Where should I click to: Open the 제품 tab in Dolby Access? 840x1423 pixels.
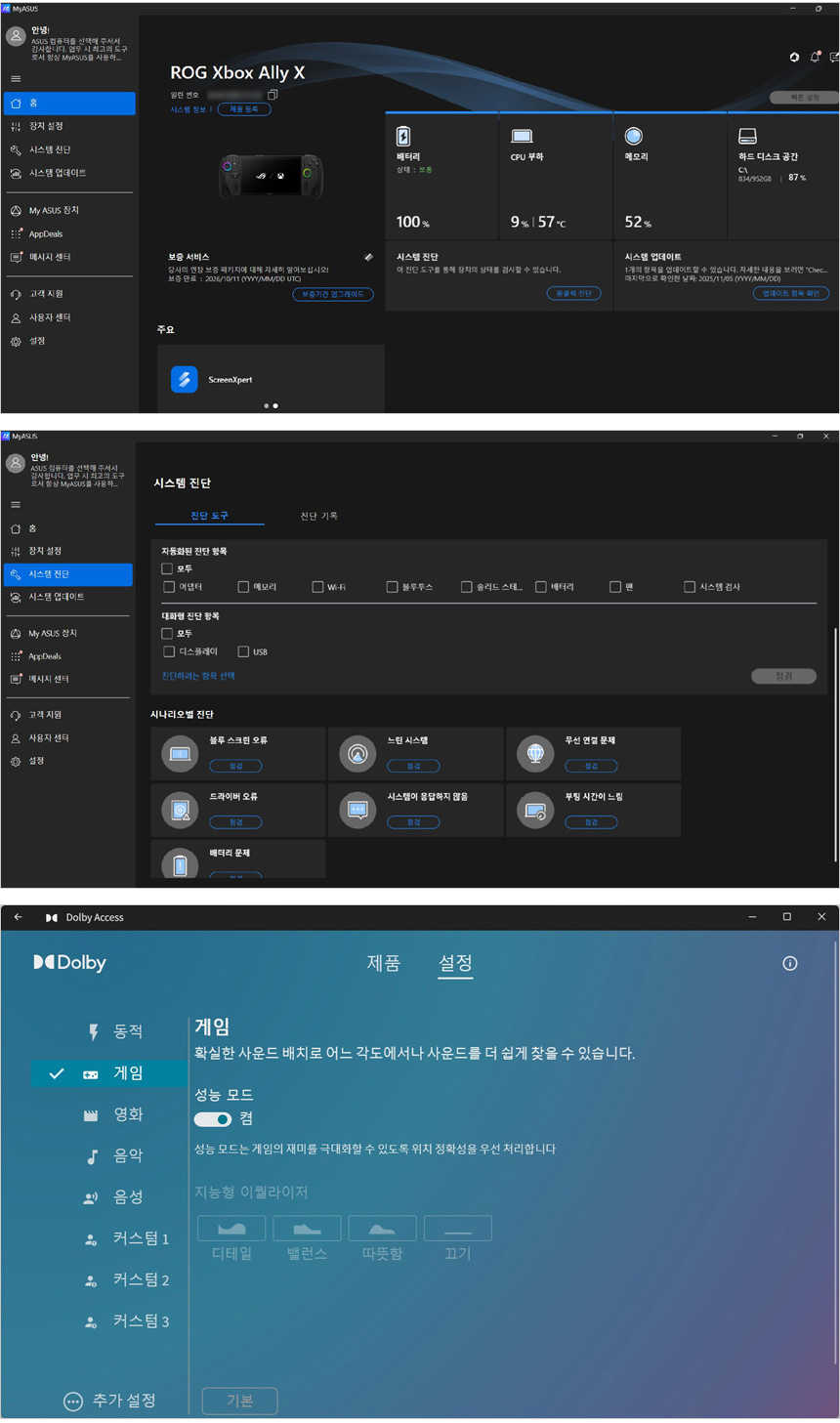point(383,963)
